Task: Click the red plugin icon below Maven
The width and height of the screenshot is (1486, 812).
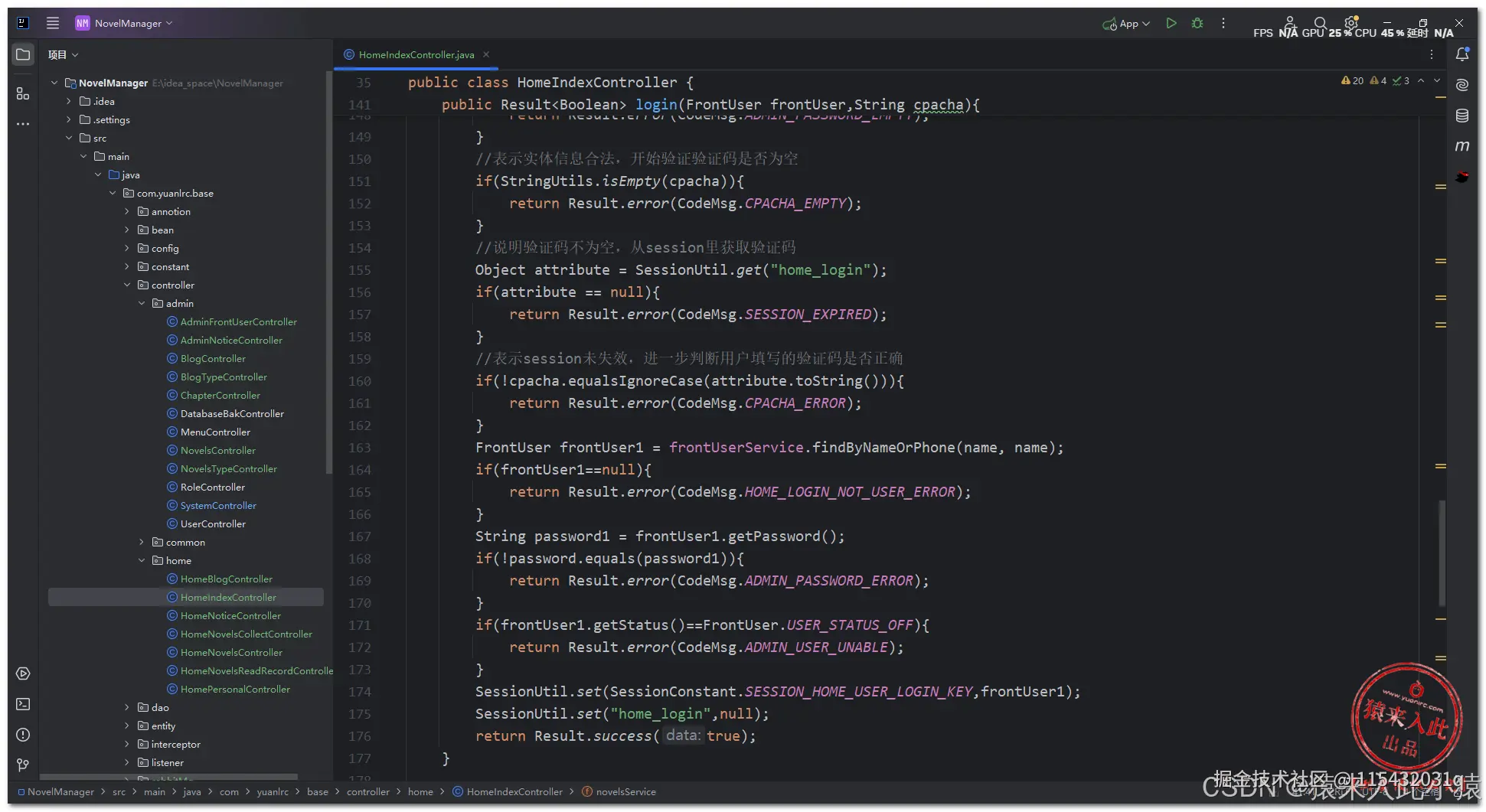Action: coord(1462,177)
